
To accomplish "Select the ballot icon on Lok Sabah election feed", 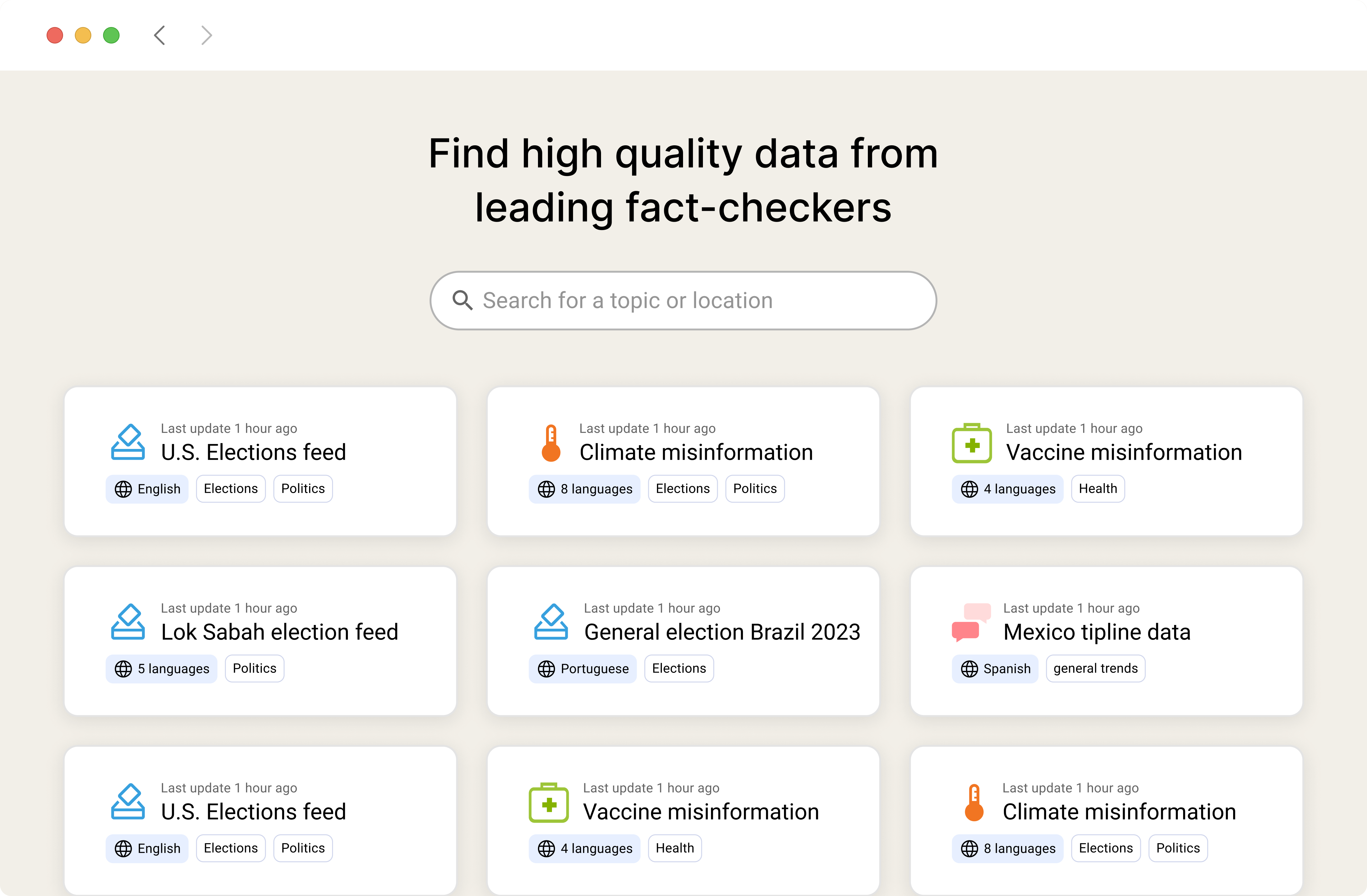I will coord(128,622).
